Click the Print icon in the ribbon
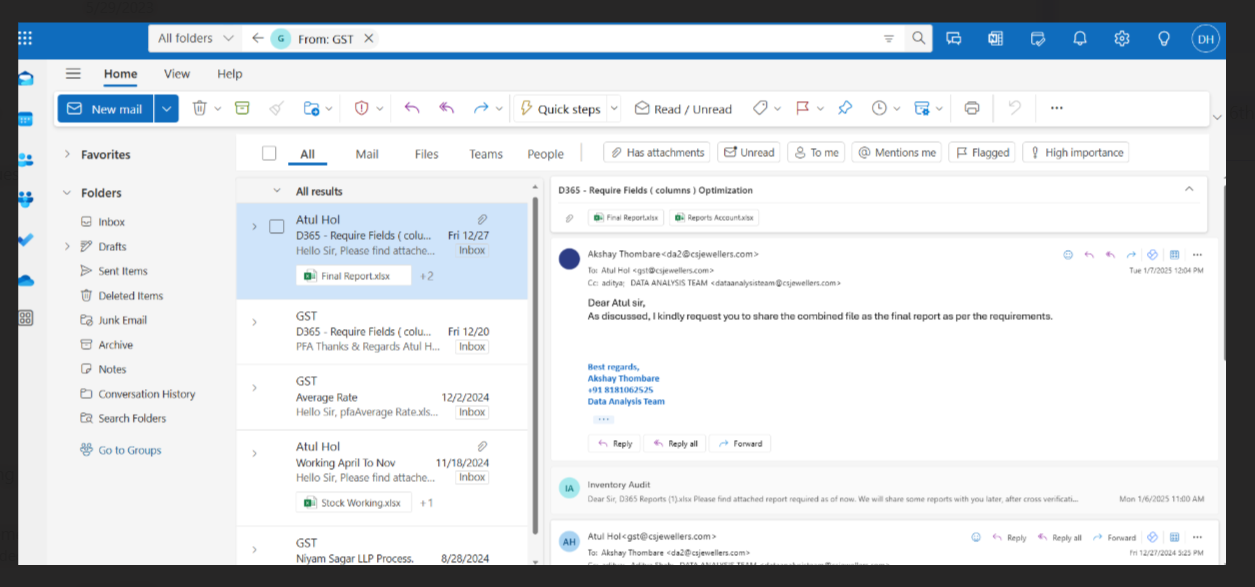1255x587 pixels. (x=971, y=108)
